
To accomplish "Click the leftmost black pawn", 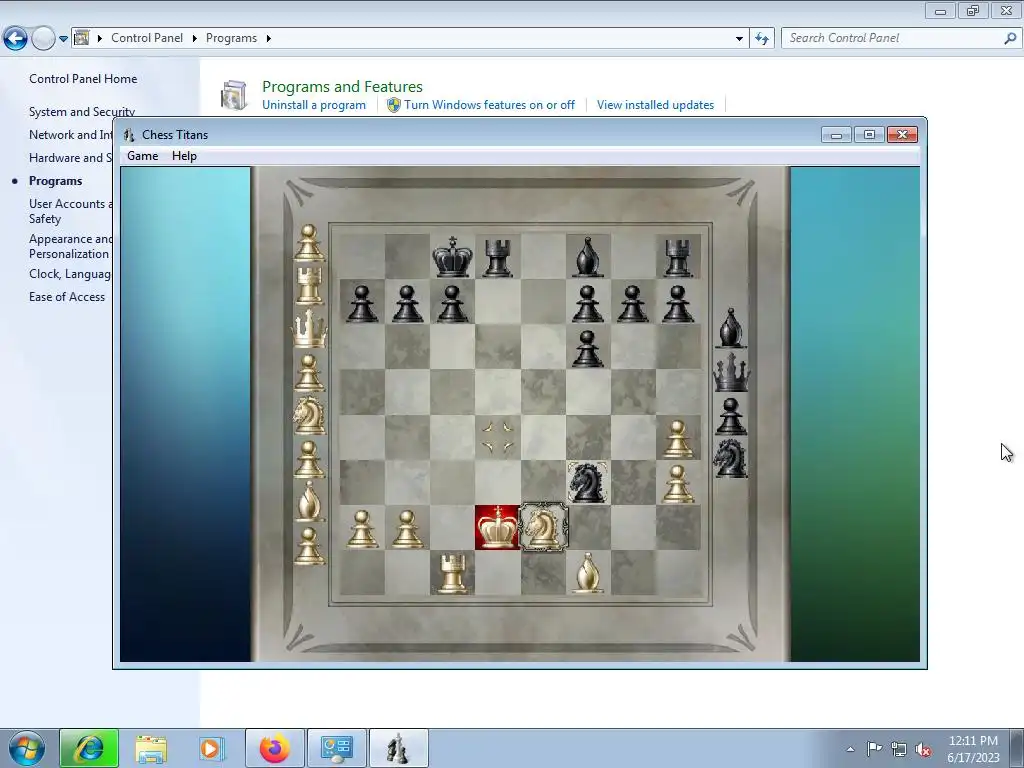I will [x=362, y=303].
